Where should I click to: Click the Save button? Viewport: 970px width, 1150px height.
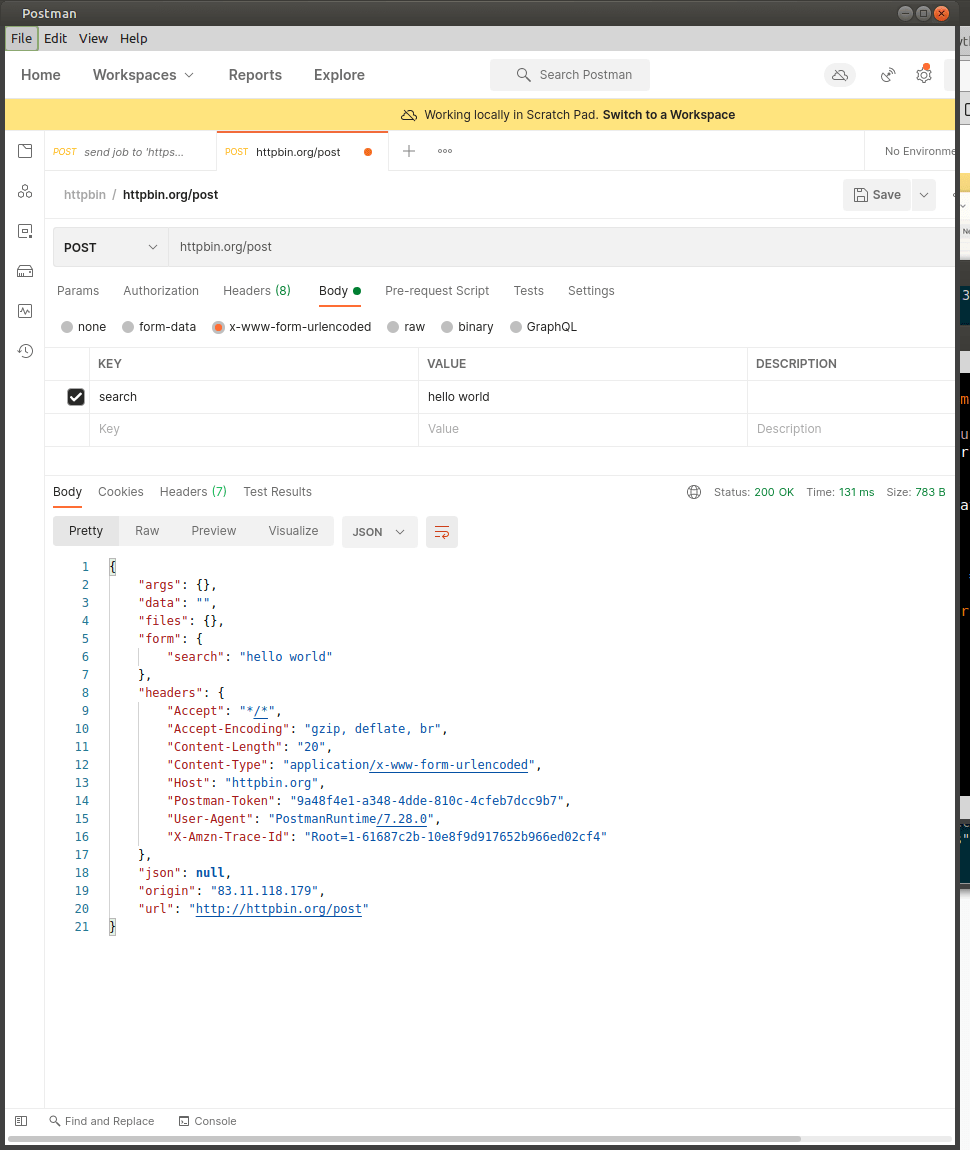tap(877, 195)
